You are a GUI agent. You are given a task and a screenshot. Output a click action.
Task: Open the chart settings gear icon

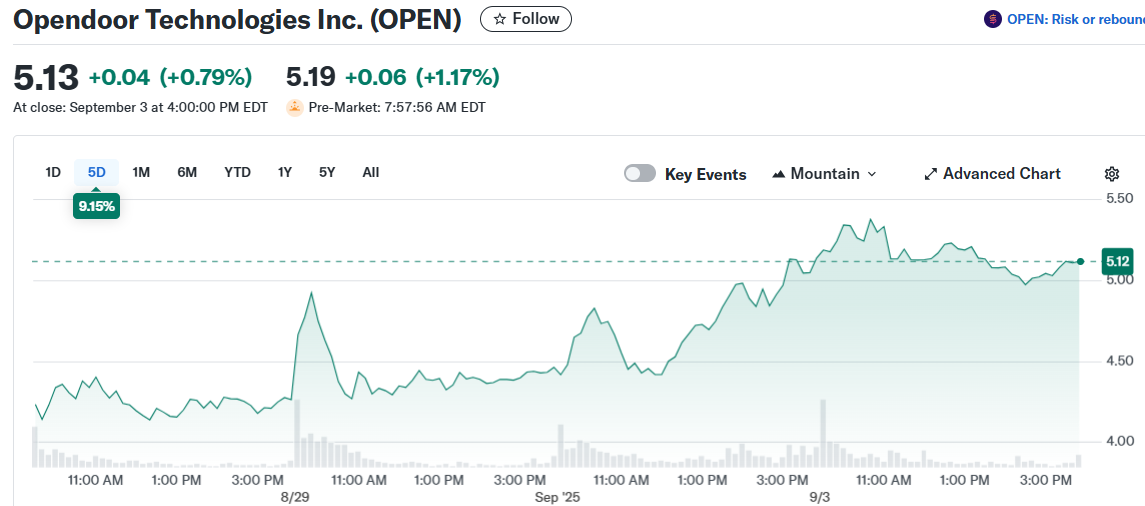click(x=1111, y=174)
